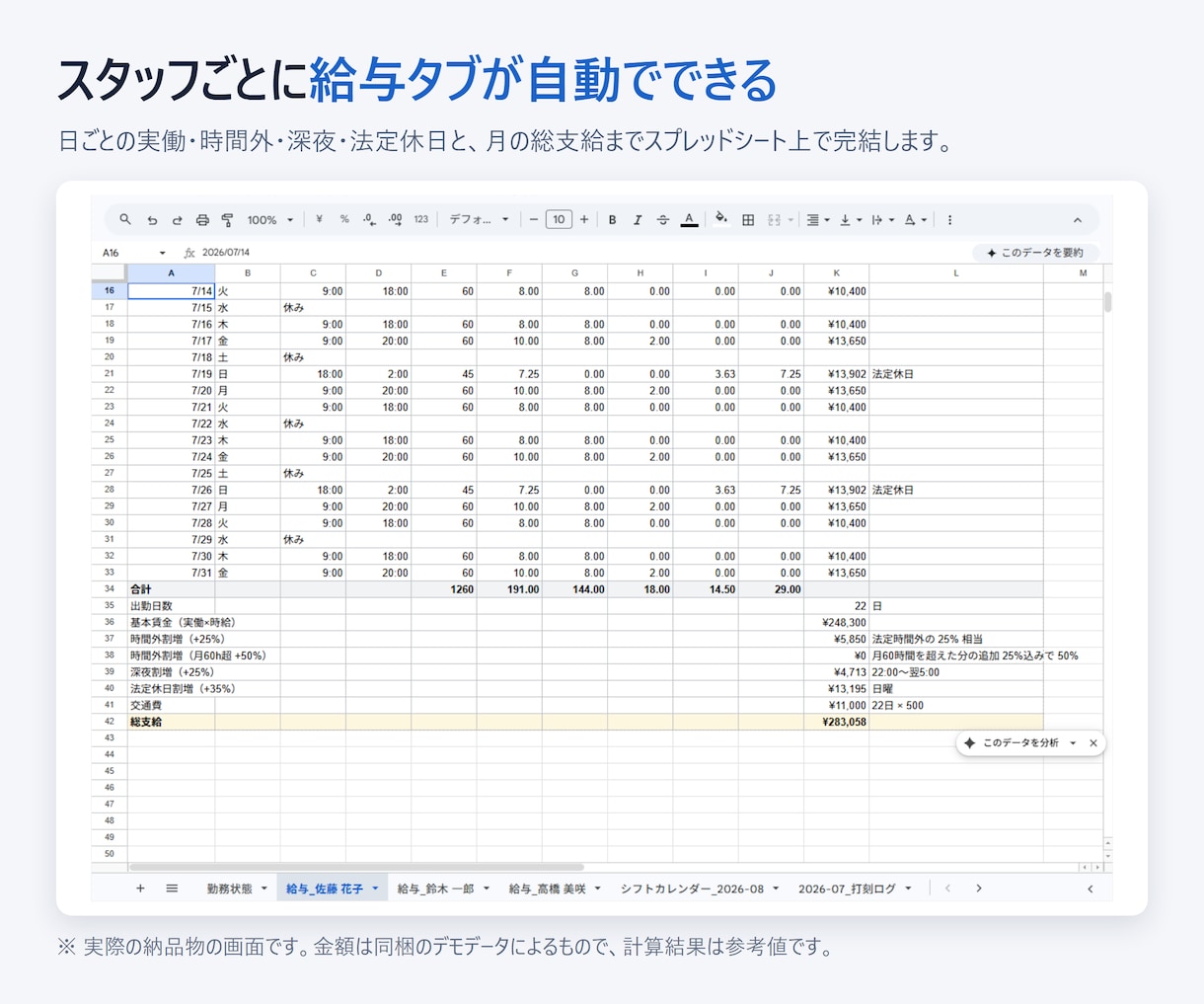This screenshot has height=1004, width=1204.
Task: Click the 合計 cell in row 34
Action: coord(172,589)
